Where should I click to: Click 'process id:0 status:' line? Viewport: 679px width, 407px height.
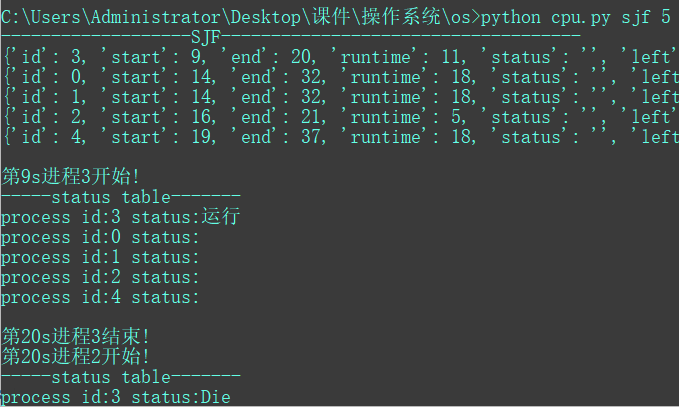point(100,237)
